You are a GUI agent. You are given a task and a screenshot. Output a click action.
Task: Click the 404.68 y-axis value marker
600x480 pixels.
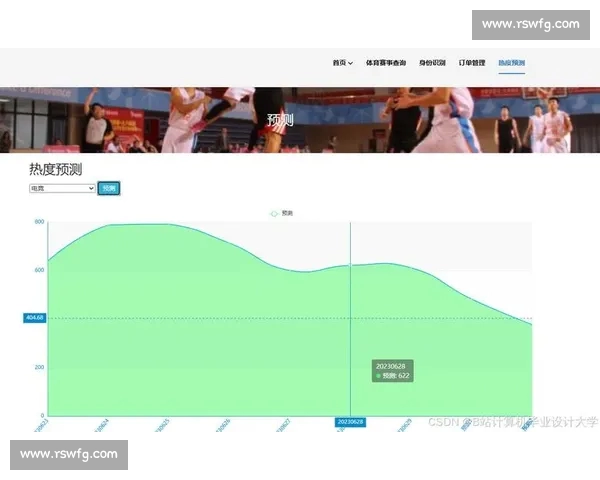point(35,318)
